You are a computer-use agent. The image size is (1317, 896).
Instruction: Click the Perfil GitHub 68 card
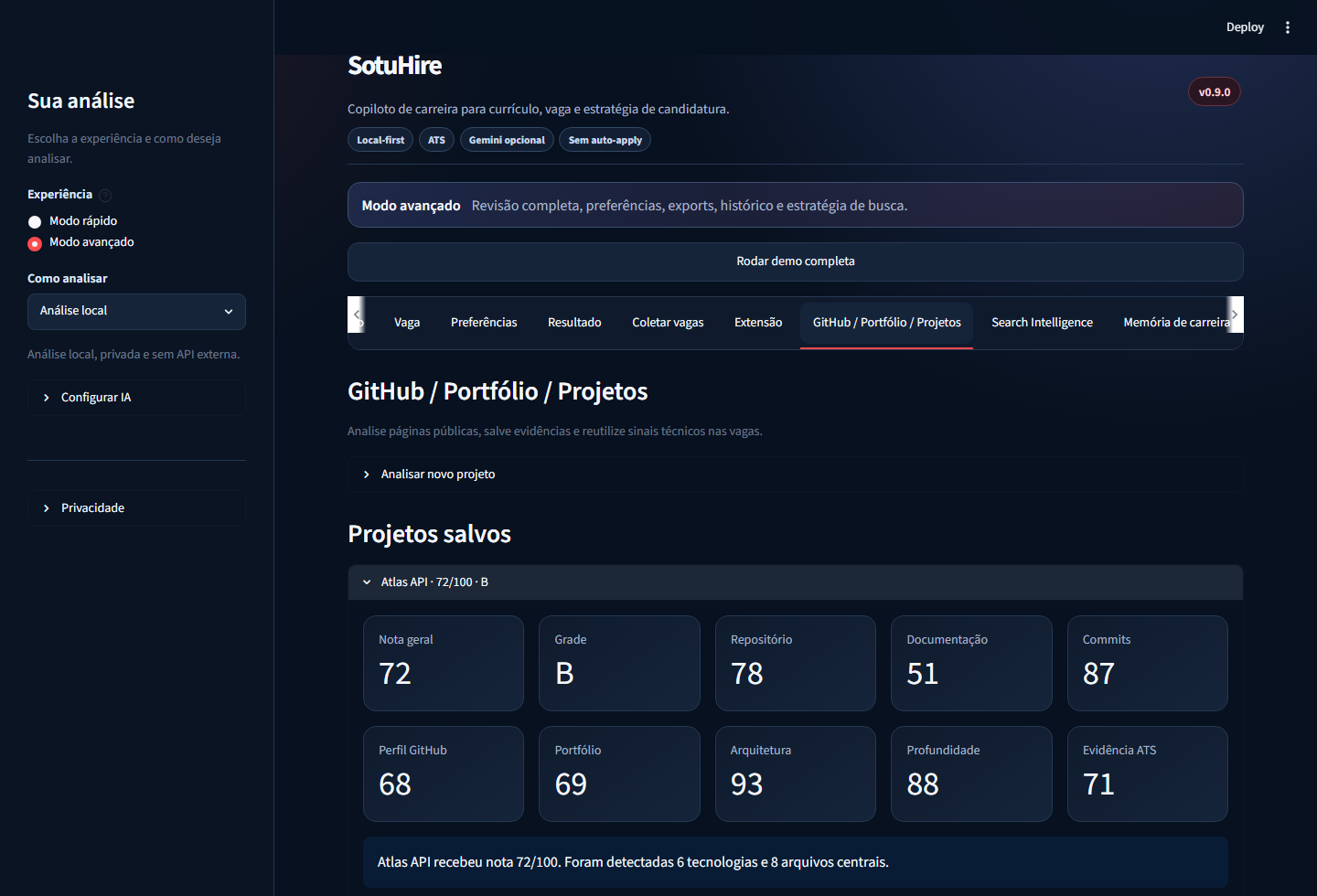point(444,773)
